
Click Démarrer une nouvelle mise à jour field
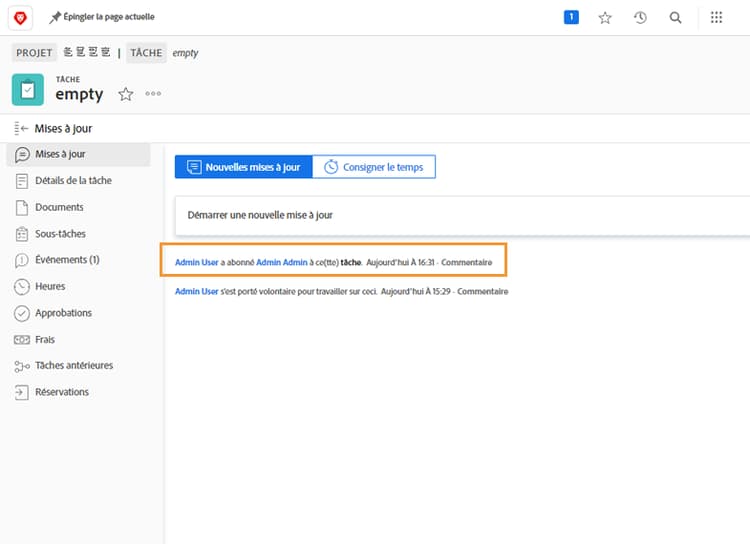[x=462, y=215]
